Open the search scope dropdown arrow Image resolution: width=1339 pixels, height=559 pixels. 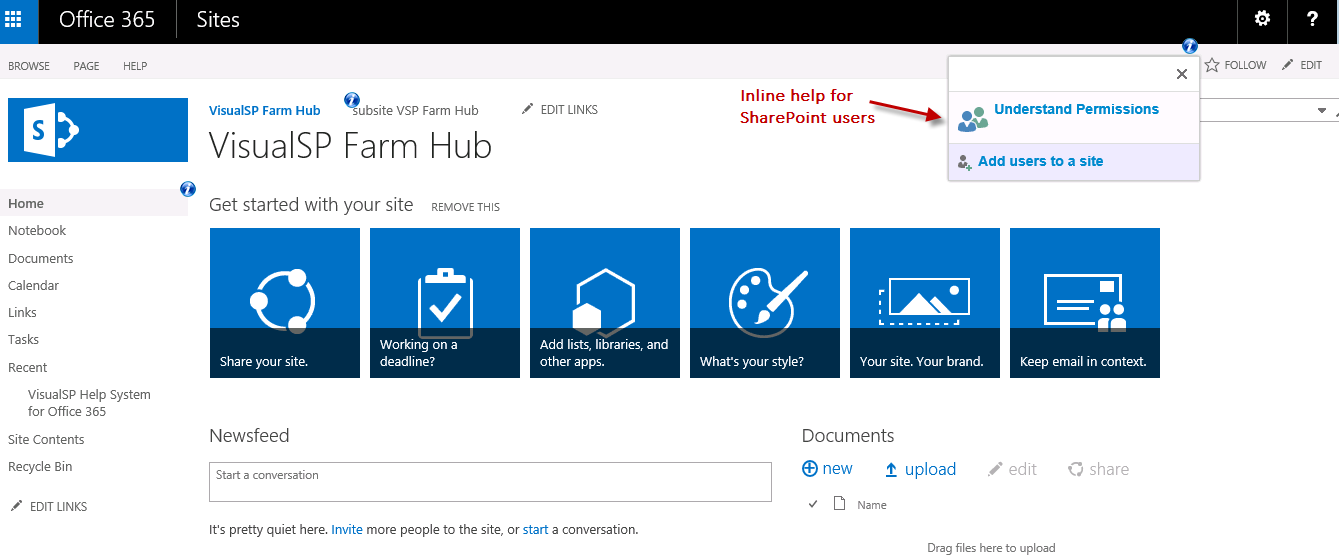[1322, 110]
